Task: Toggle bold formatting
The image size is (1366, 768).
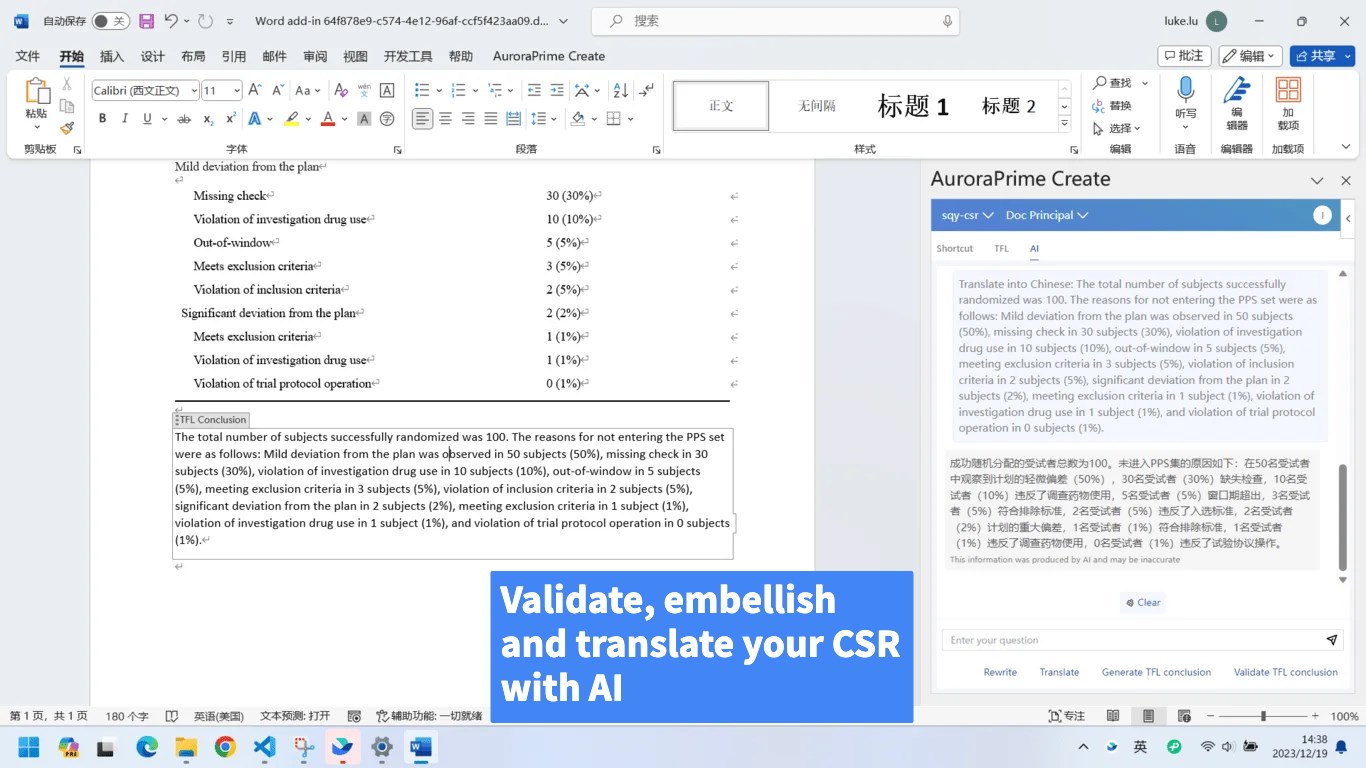Action: (102, 119)
